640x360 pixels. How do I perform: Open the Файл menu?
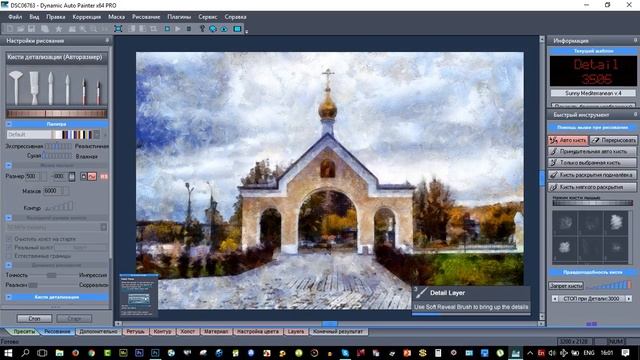pyautogui.click(x=15, y=17)
